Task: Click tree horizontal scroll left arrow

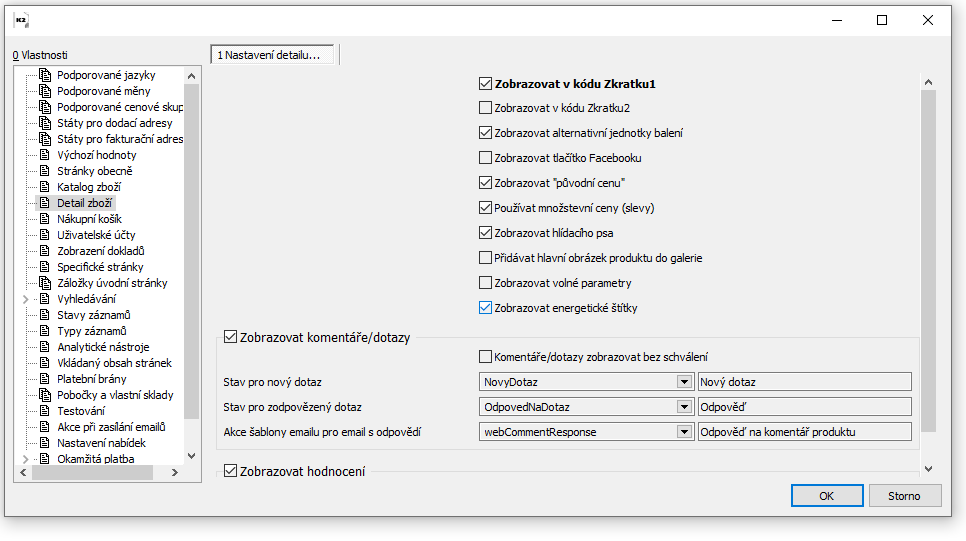Action: [23, 473]
